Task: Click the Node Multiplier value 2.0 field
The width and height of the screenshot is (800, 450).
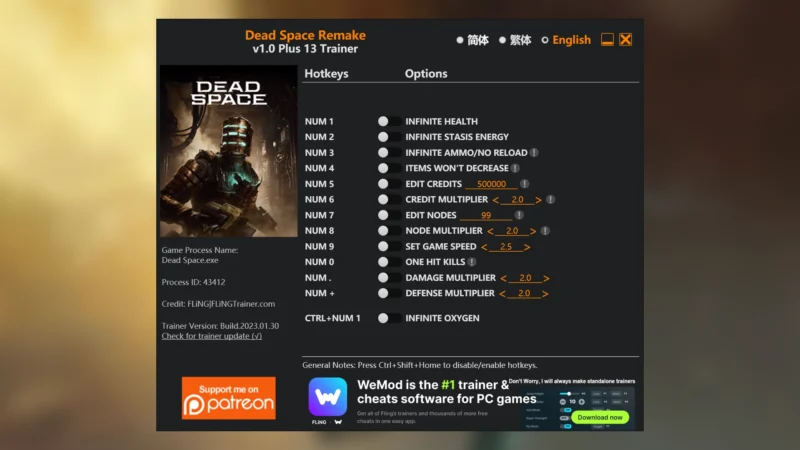Action: pyautogui.click(x=512, y=231)
